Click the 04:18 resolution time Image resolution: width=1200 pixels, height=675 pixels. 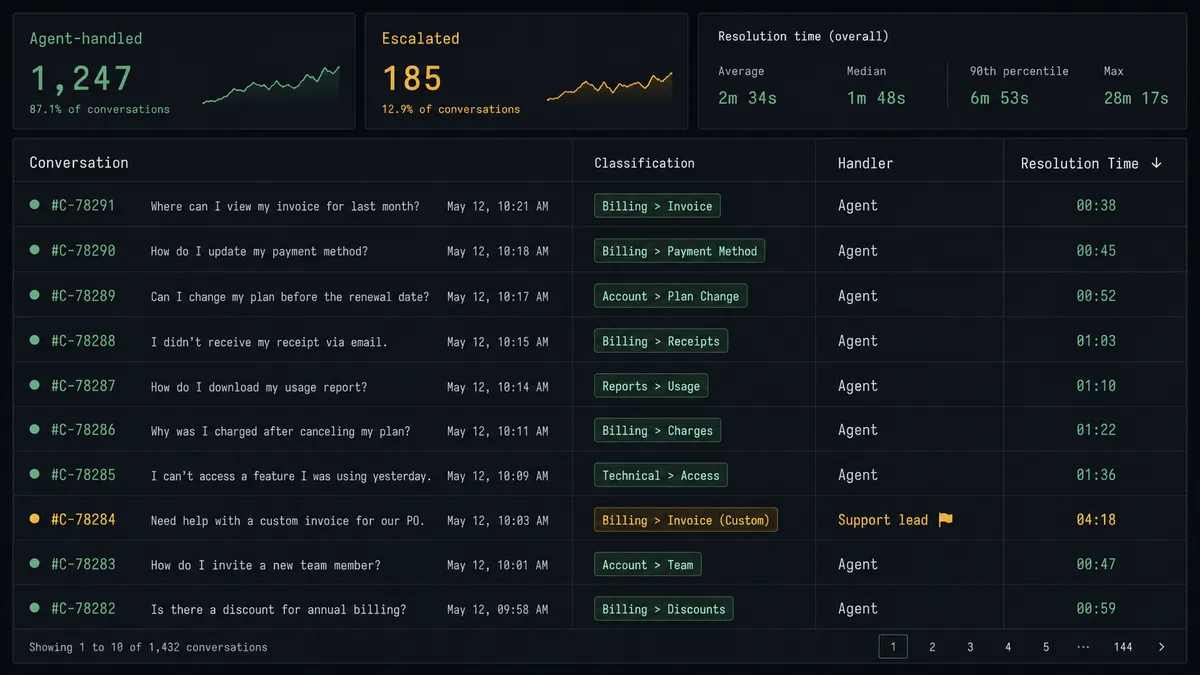(1096, 519)
